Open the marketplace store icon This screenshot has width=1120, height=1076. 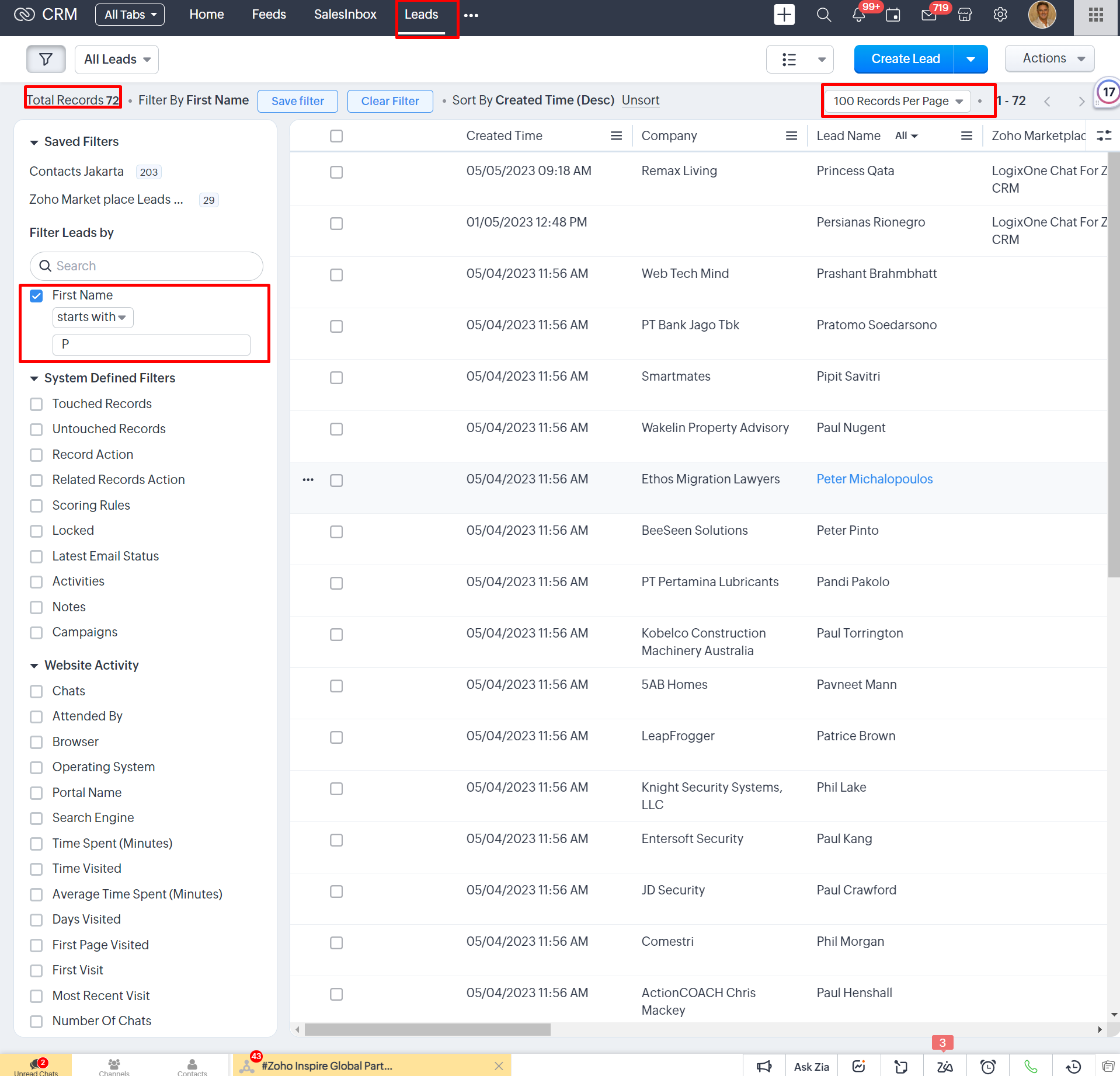click(x=965, y=15)
